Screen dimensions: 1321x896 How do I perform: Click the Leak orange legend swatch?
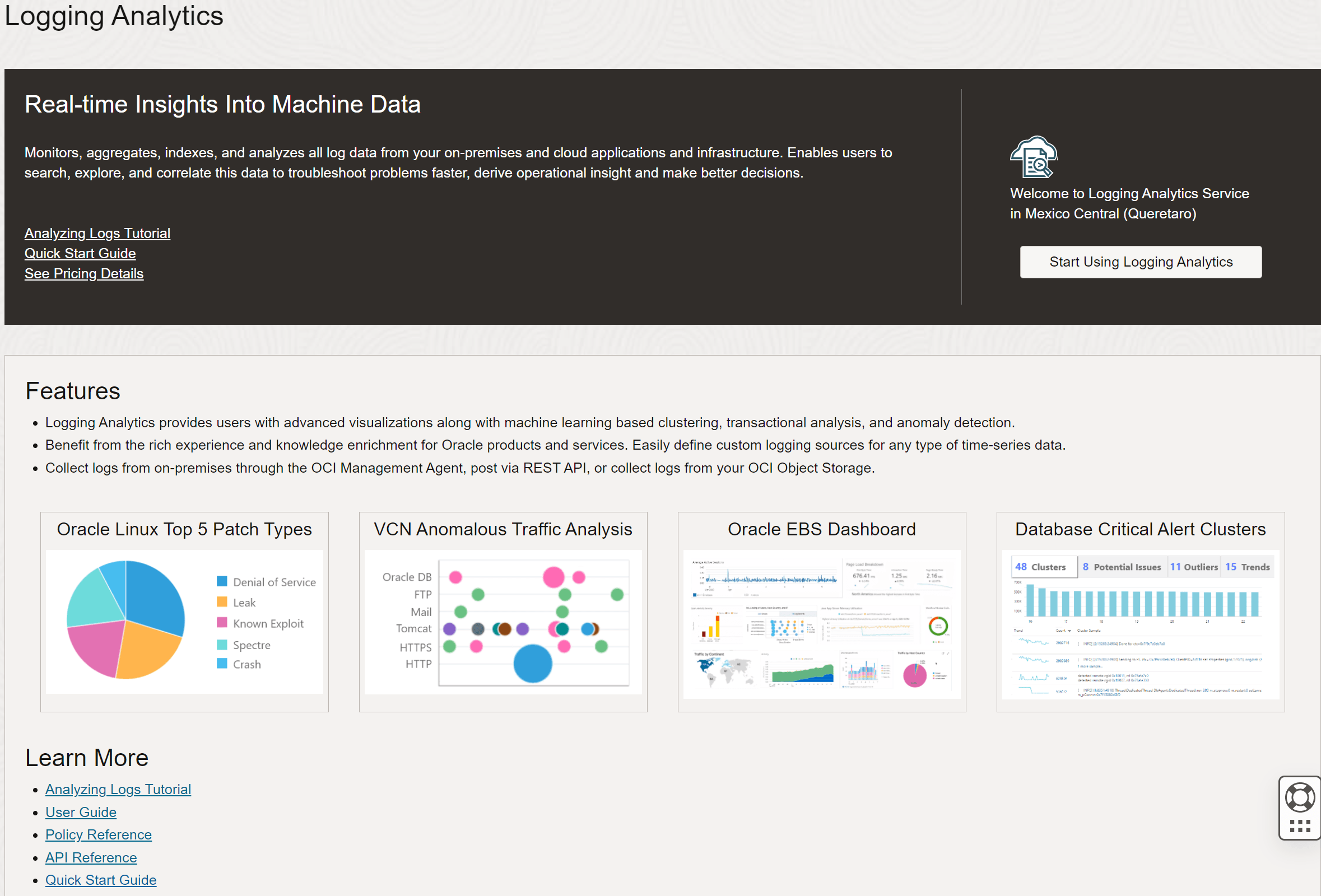222,601
